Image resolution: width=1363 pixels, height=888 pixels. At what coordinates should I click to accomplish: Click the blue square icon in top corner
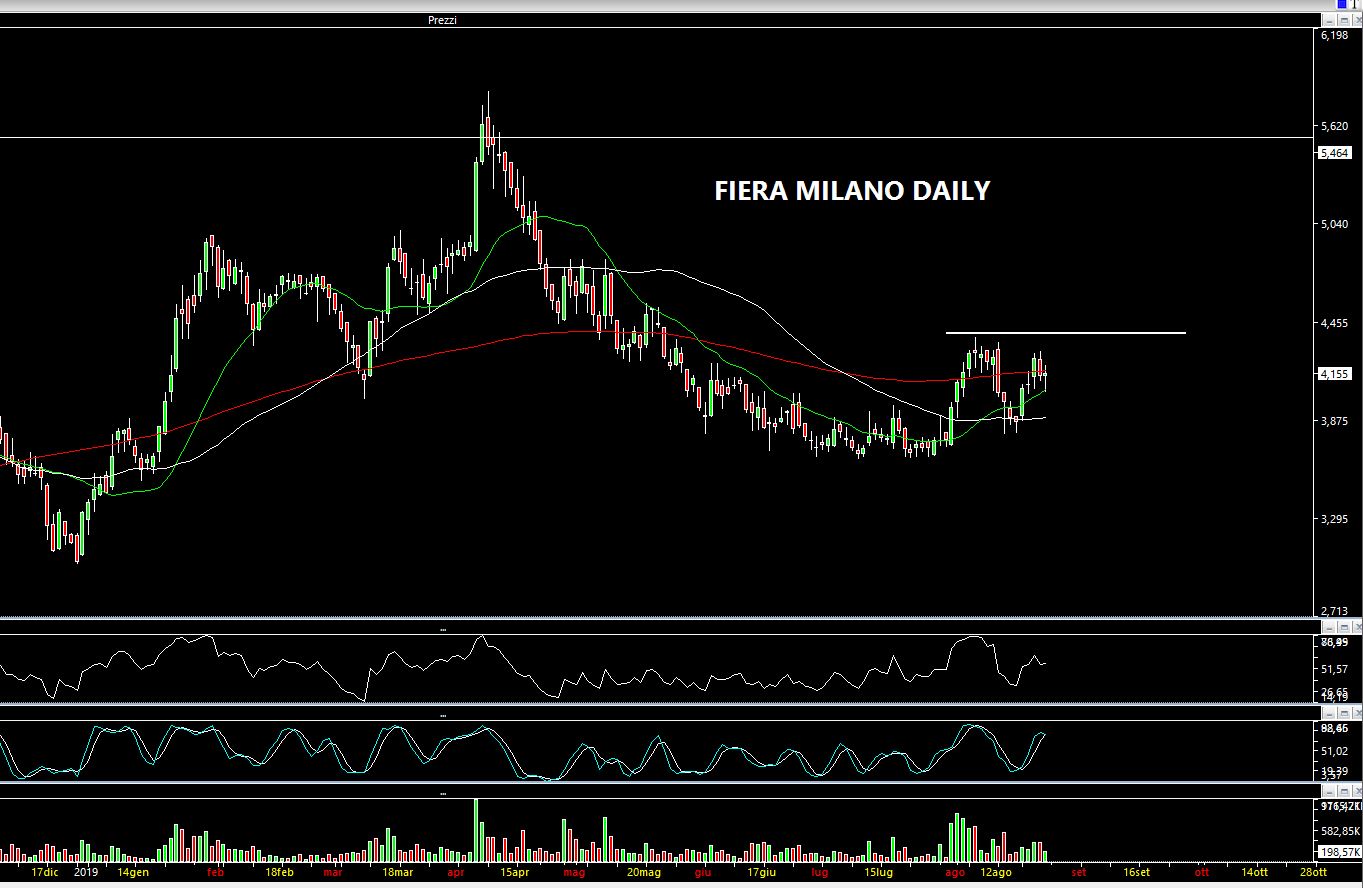[1342, 4]
